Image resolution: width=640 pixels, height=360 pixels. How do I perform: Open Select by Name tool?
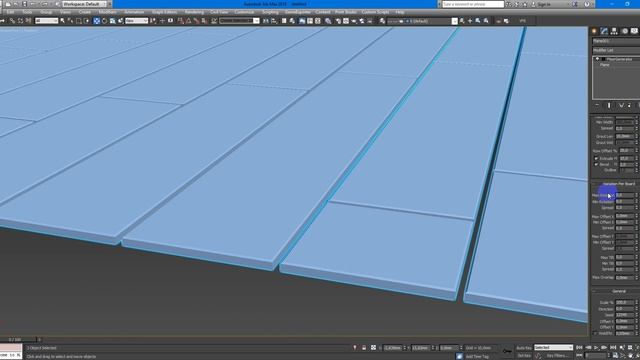71,21
